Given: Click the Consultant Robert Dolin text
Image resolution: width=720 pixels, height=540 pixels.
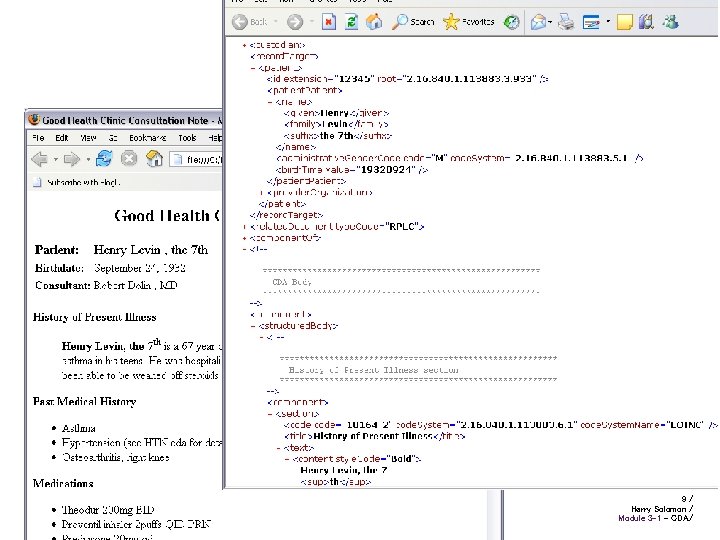Looking at the screenshot, I should pos(107,285).
